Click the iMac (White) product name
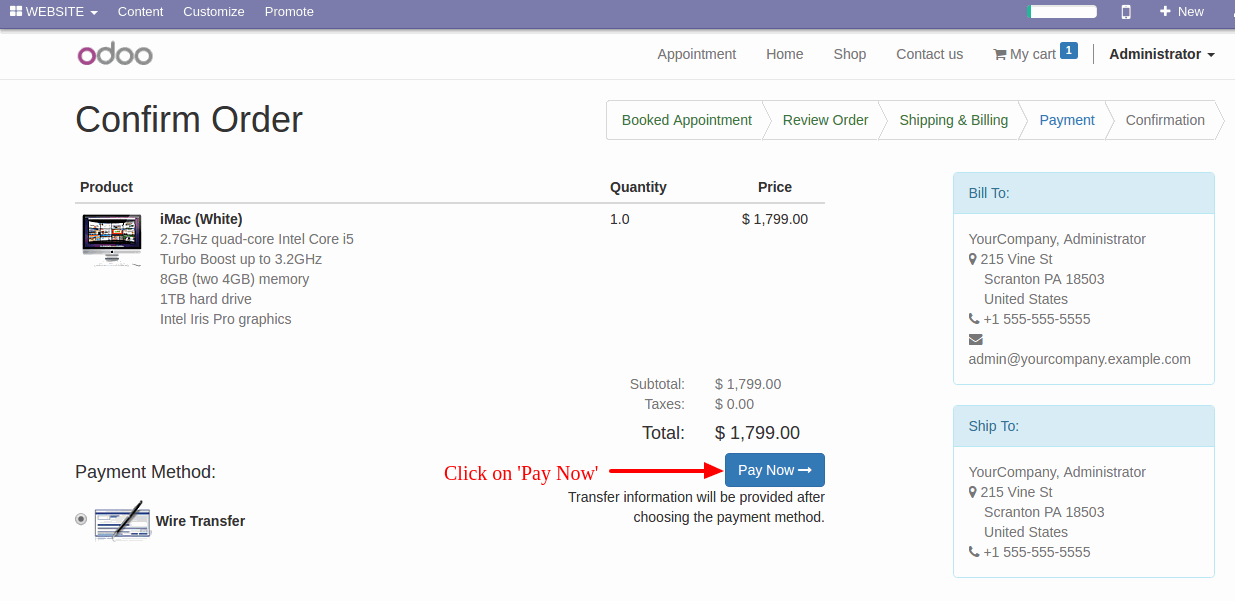The image size is (1235, 601). 201,219
